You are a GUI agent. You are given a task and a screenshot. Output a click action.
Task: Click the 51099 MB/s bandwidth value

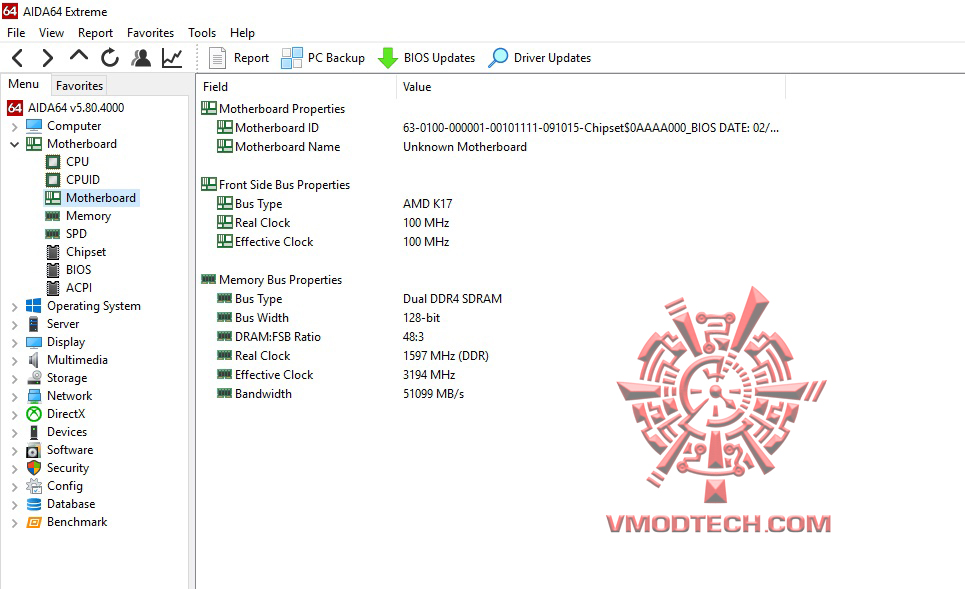(x=433, y=394)
